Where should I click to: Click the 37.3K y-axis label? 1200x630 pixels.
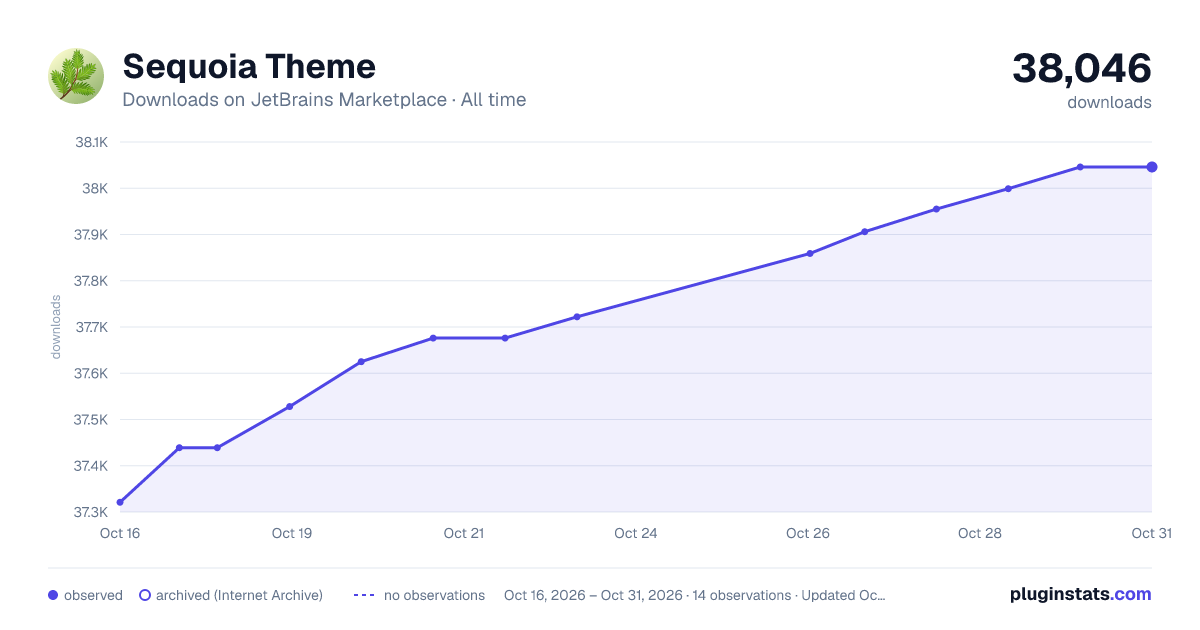tap(91, 512)
